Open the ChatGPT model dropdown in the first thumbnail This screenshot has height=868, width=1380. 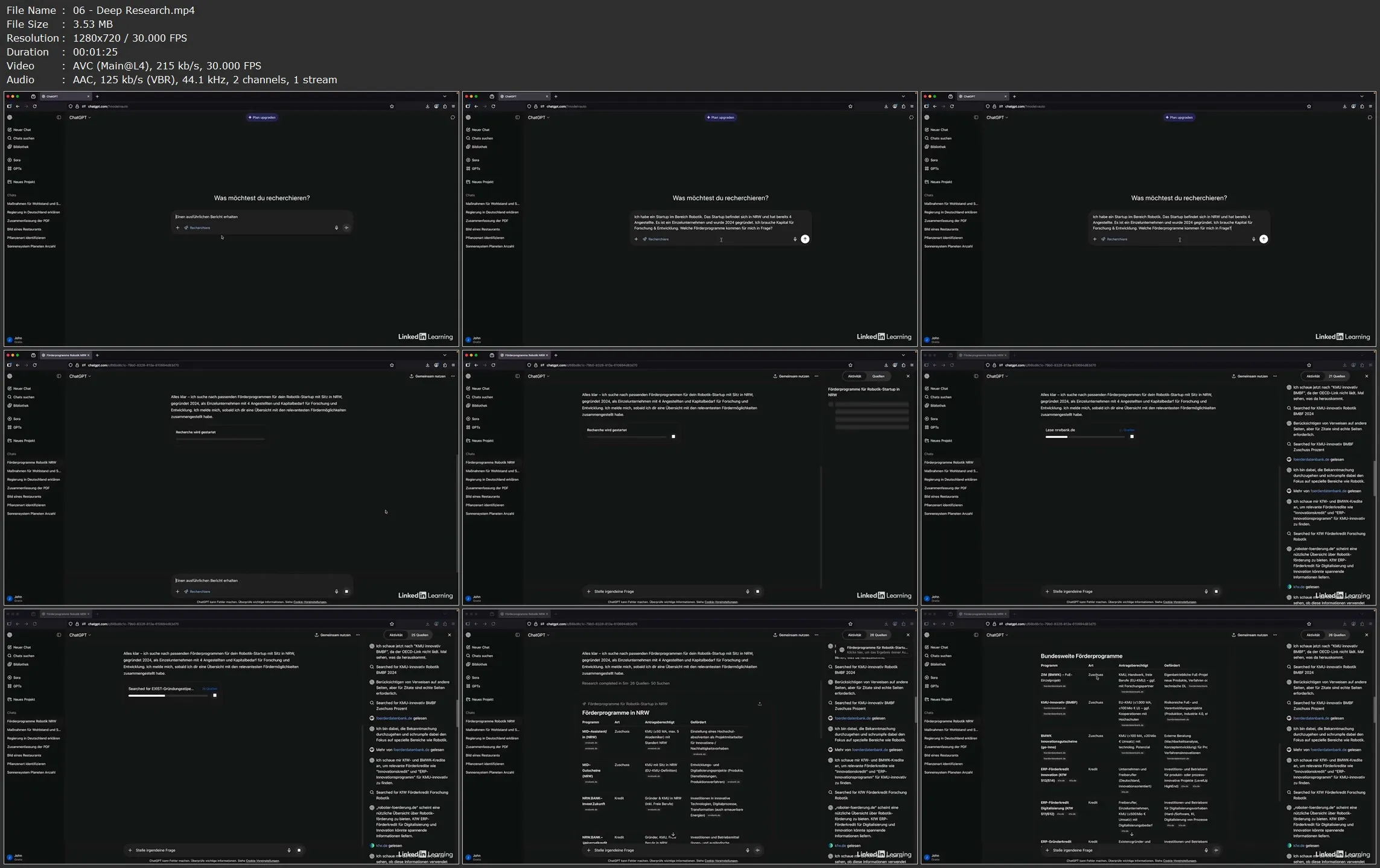tap(80, 118)
